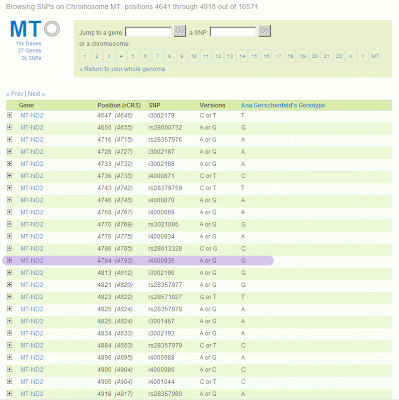
Task: Jump to the Y chromosome
Action: 363,56
